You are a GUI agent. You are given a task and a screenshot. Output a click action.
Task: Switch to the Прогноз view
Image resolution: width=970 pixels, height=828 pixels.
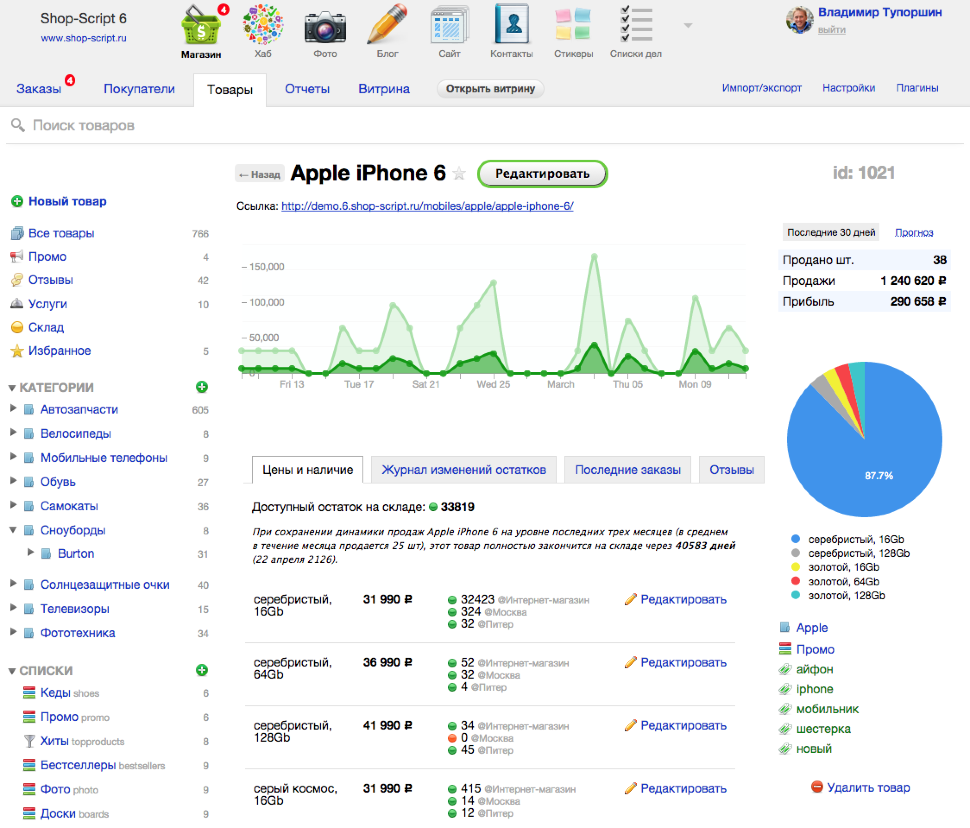[914, 233]
